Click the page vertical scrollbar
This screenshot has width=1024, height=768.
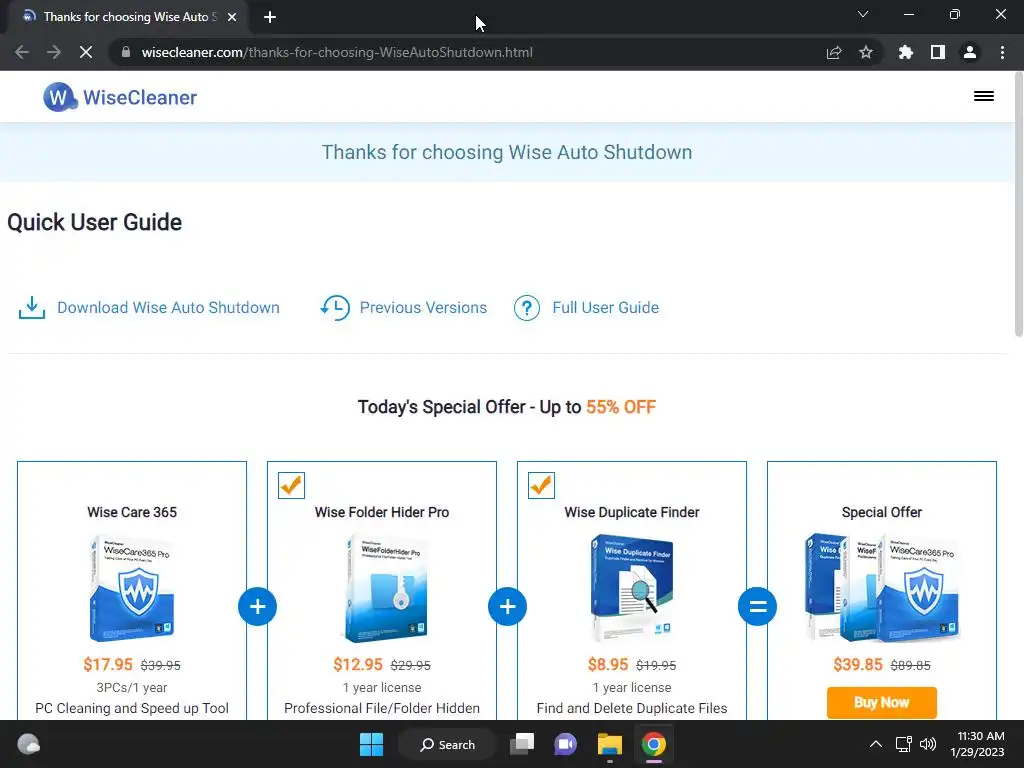pyautogui.click(x=1018, y=206)
